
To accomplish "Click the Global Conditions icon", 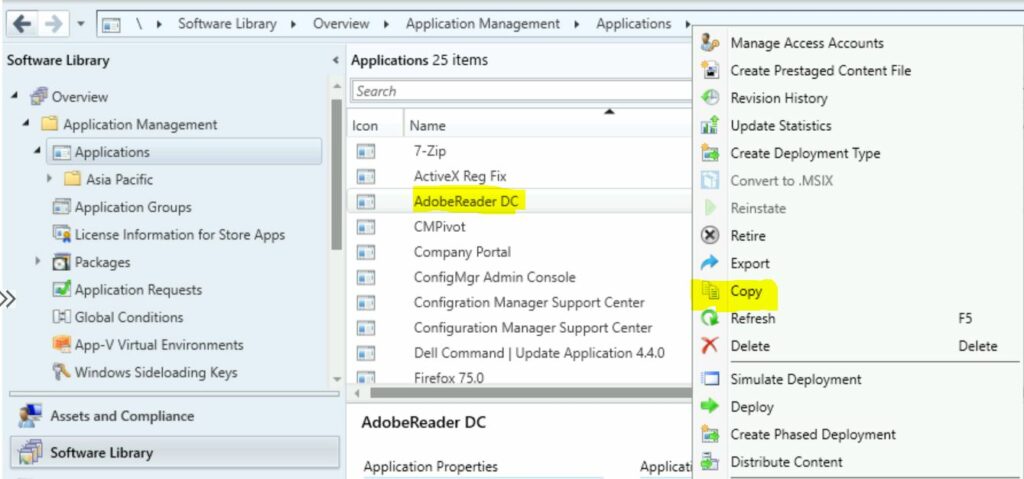I will click(x=61, y=317).
